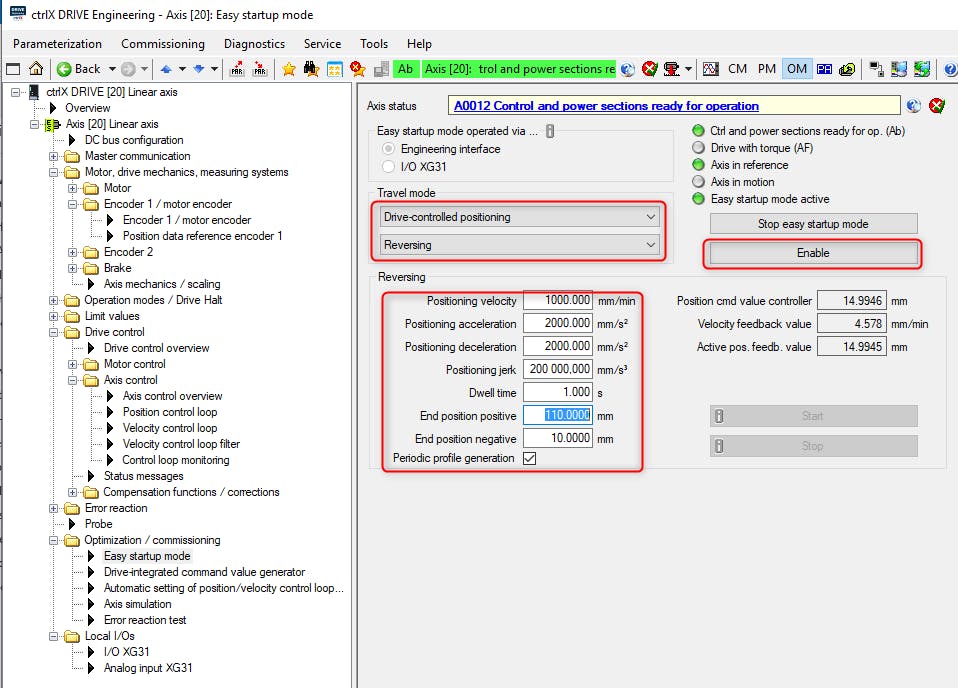Select the Engineering interface radio button
958x688 pixels.
tap(388, 149)
